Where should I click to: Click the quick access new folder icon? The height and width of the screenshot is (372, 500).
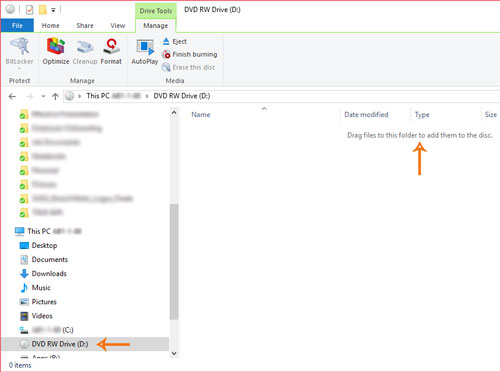43,10
